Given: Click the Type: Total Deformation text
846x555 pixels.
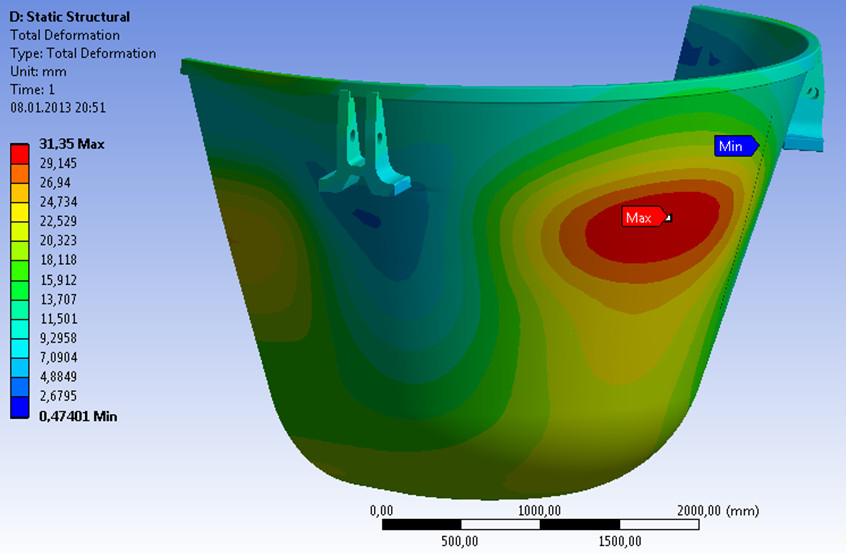Looking at the screenshot, I should [83, 53].
